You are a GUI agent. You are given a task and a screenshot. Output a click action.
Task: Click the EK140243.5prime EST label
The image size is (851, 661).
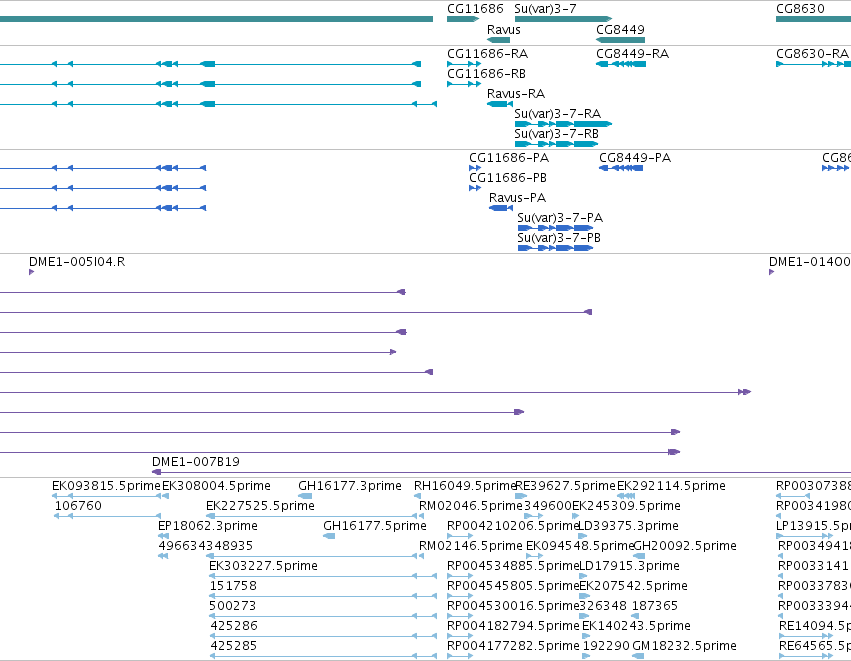click(x=636, y=626)
